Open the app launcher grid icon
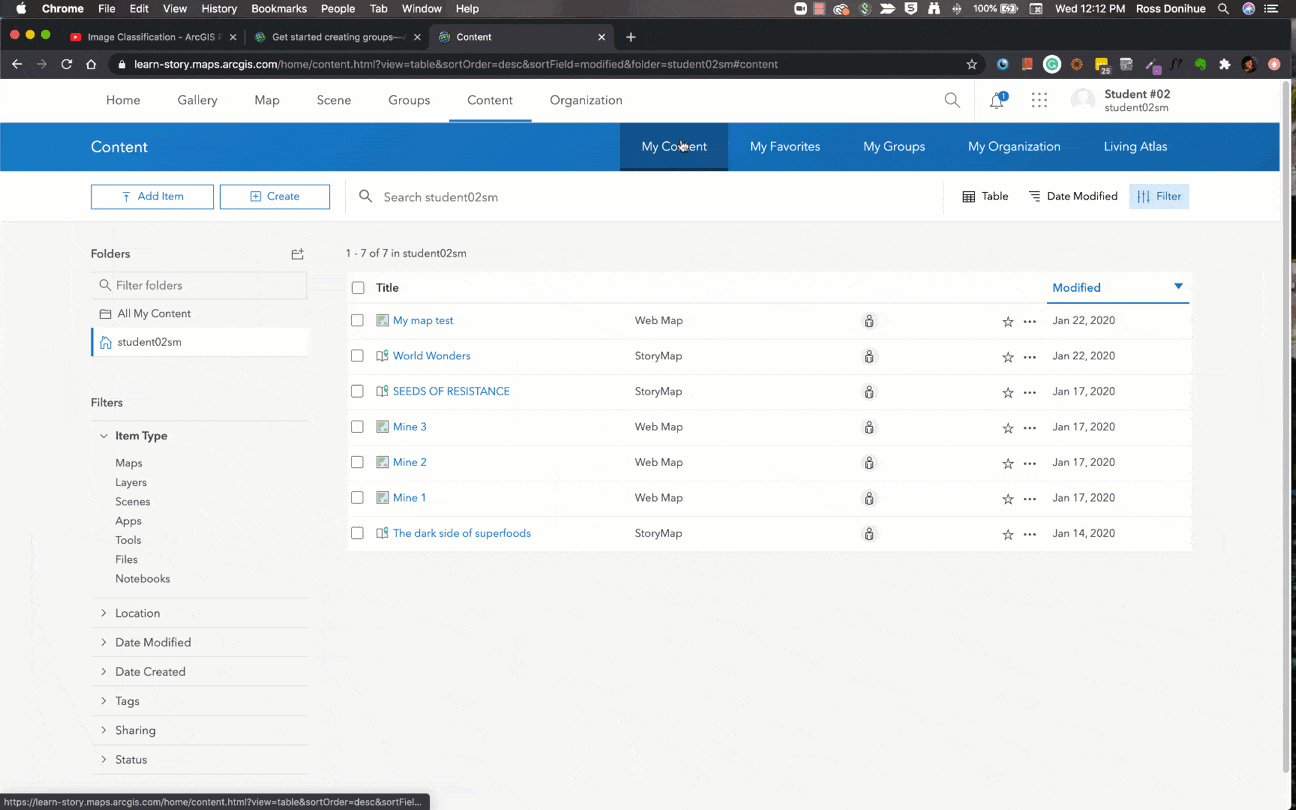1296x810 pixels. (x=1039, y=100)
